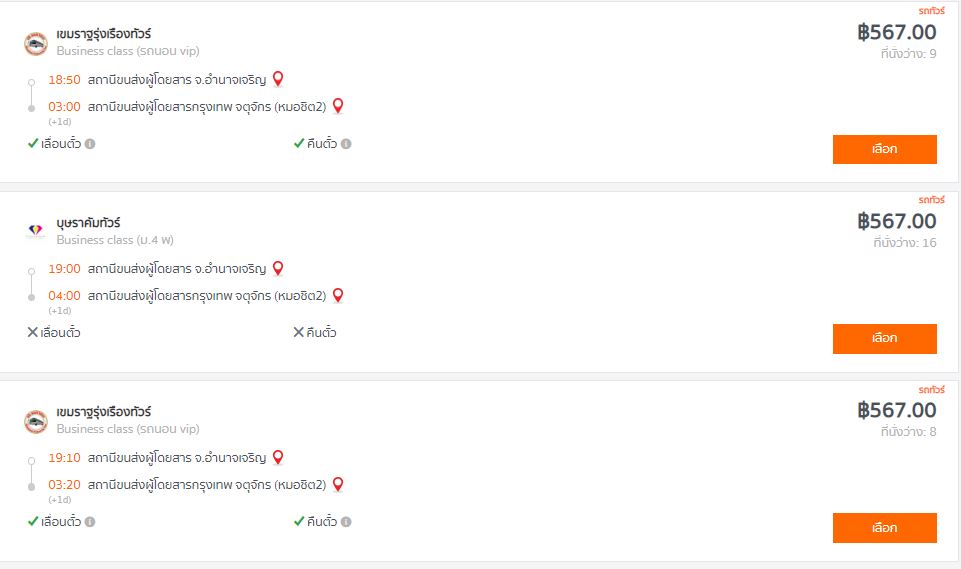961x569 pixels.
Task: Click the info icon next to คืนตั๋ว on the first trip
Action: pos(346,144)
